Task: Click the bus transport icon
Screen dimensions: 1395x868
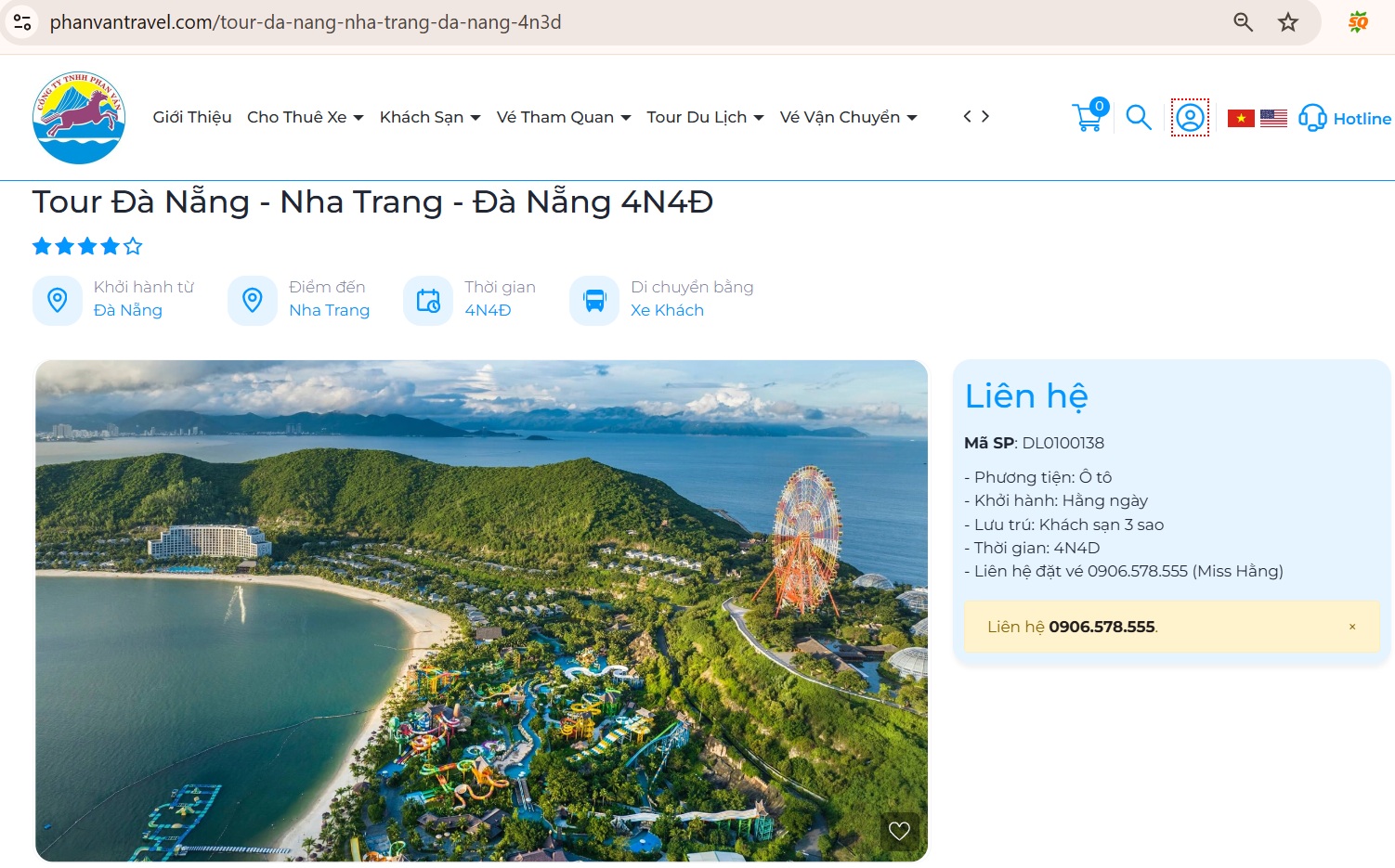Action: coord(594,300)
